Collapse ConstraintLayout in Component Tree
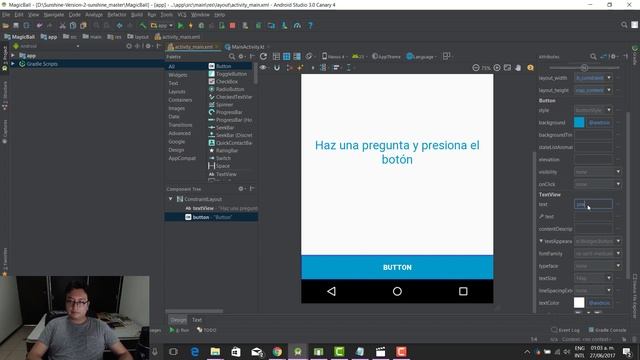 pos(171,199)
